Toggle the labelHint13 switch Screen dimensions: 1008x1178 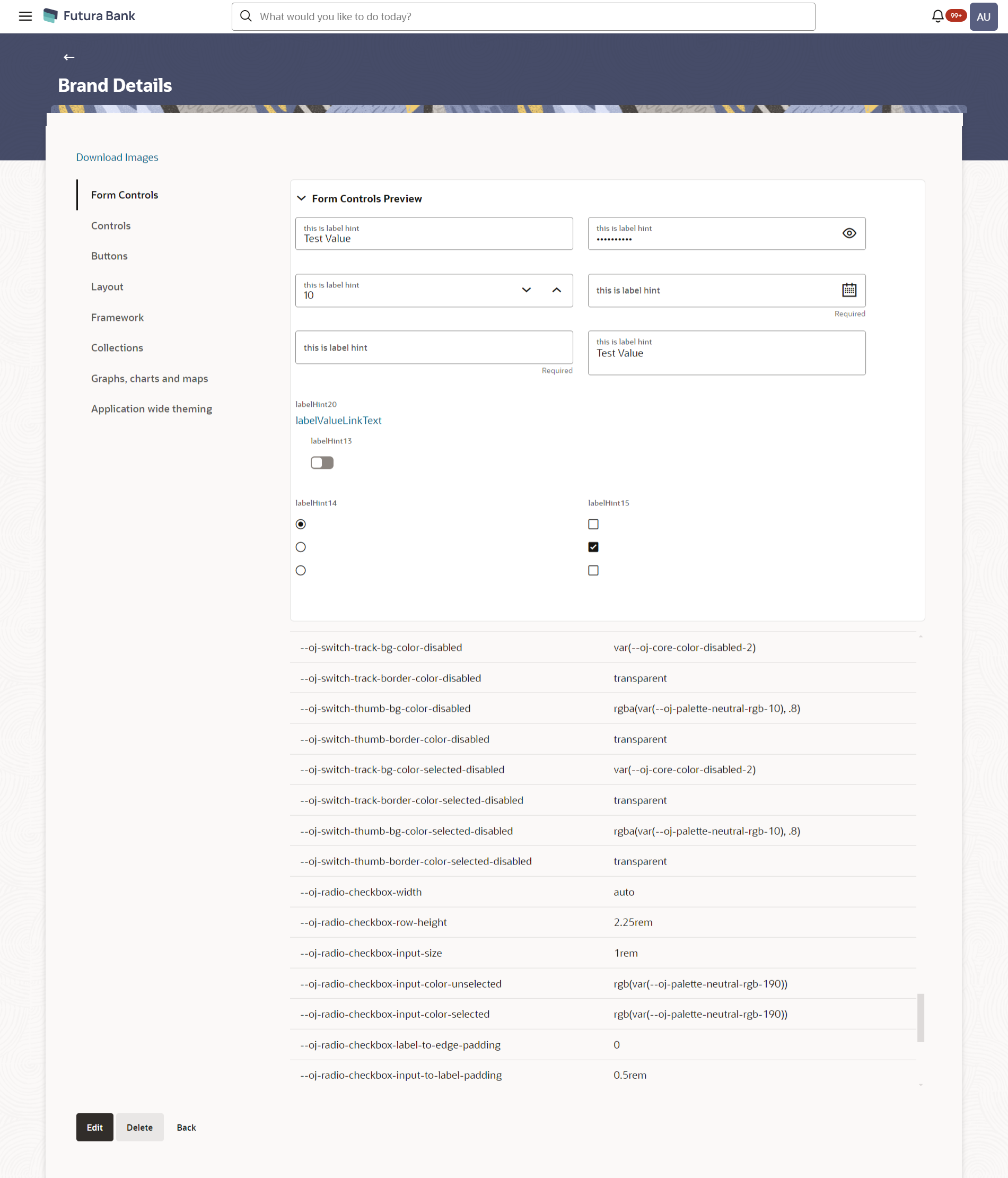click(322, 463)
